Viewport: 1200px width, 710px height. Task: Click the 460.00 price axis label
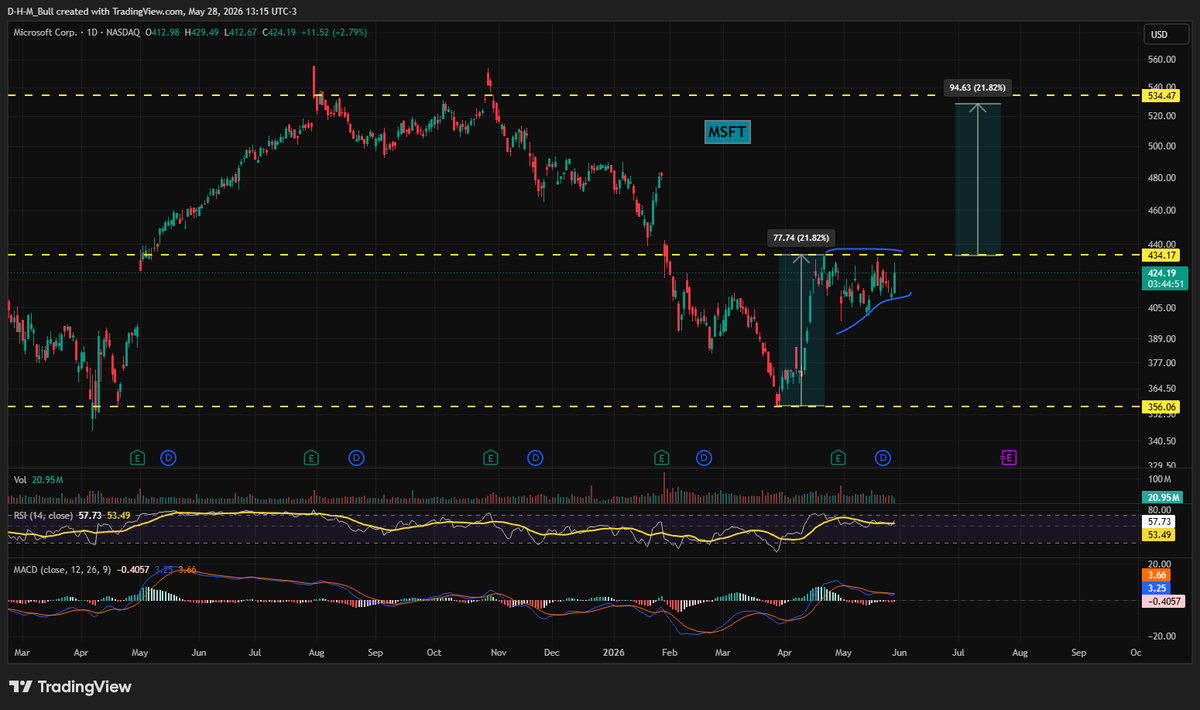click(x=1161, y=211)
